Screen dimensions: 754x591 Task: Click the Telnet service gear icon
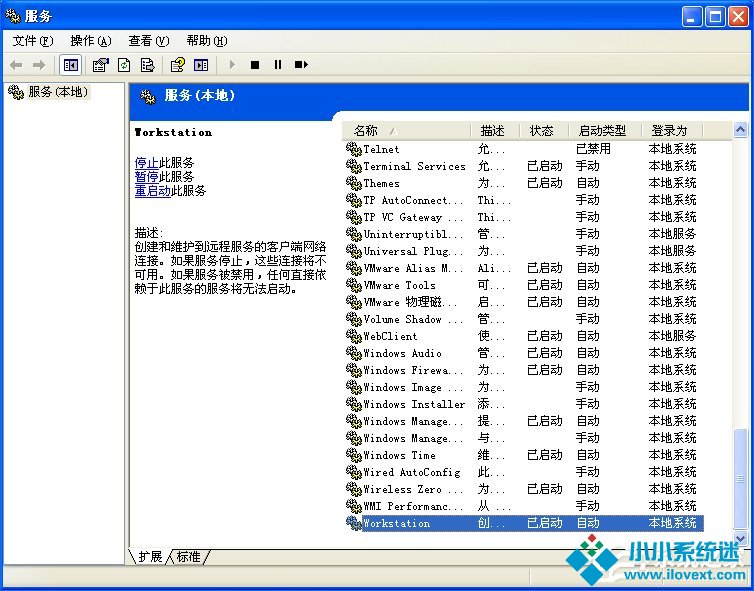coord(353,149)
